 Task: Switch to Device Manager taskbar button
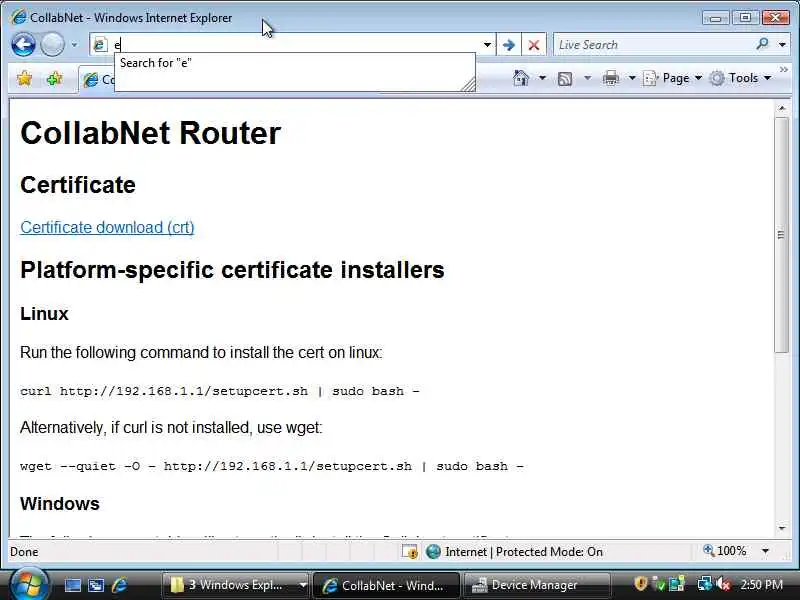(536, 585)
